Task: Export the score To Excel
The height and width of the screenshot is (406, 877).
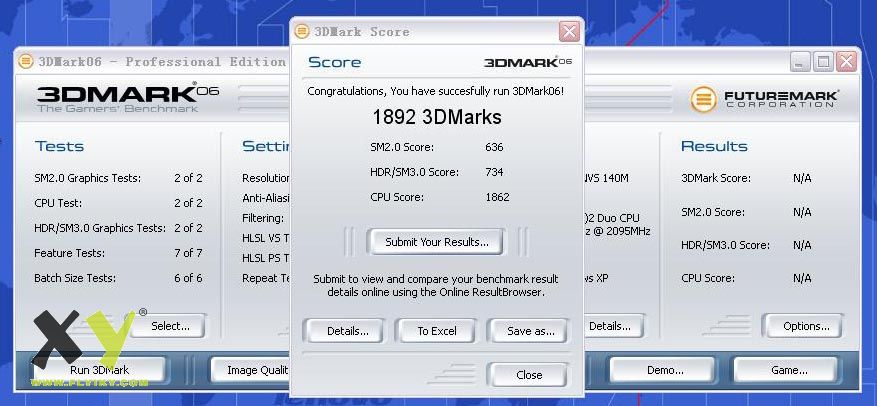Action: pyautogui.click(x=437, y=331)
